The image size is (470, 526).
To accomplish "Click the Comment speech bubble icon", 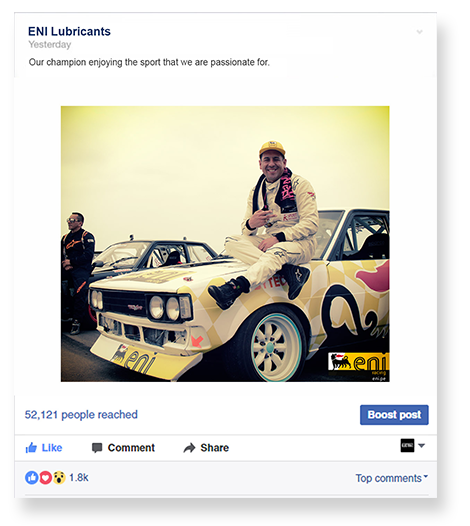I will point(97,448).
